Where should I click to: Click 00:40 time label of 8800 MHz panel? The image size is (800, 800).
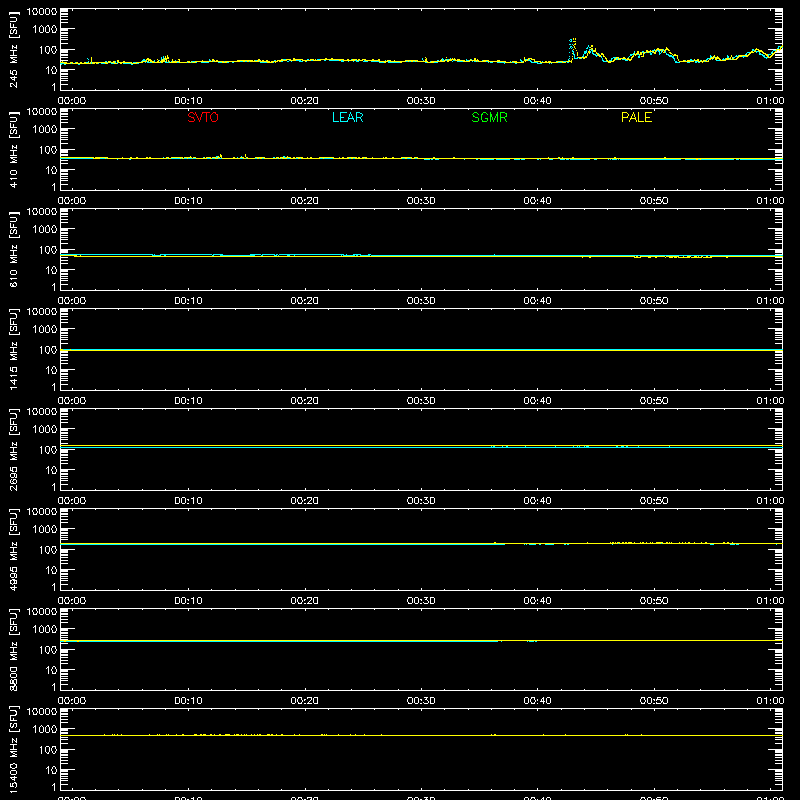[x=537, y=701]
